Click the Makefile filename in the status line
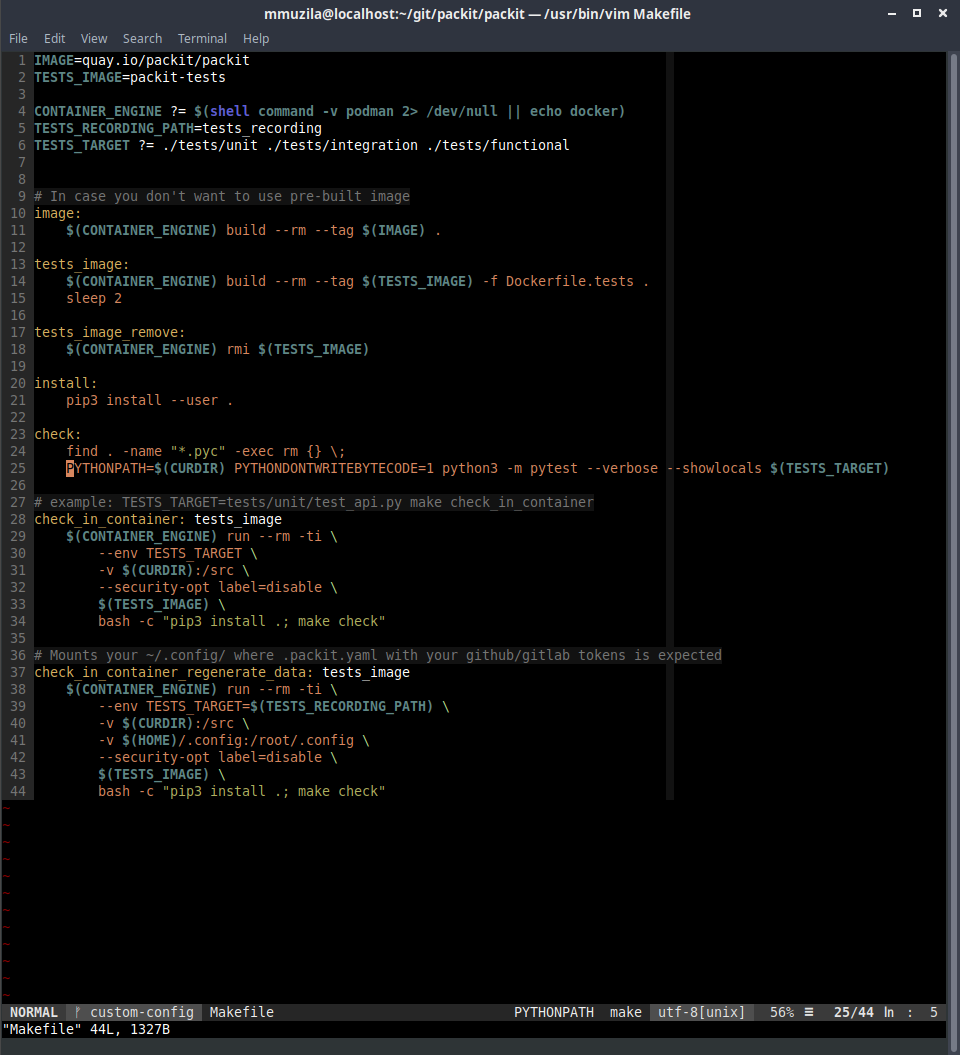The width and height of the screenshot is (960, 1055). (x=241, y=1012)
